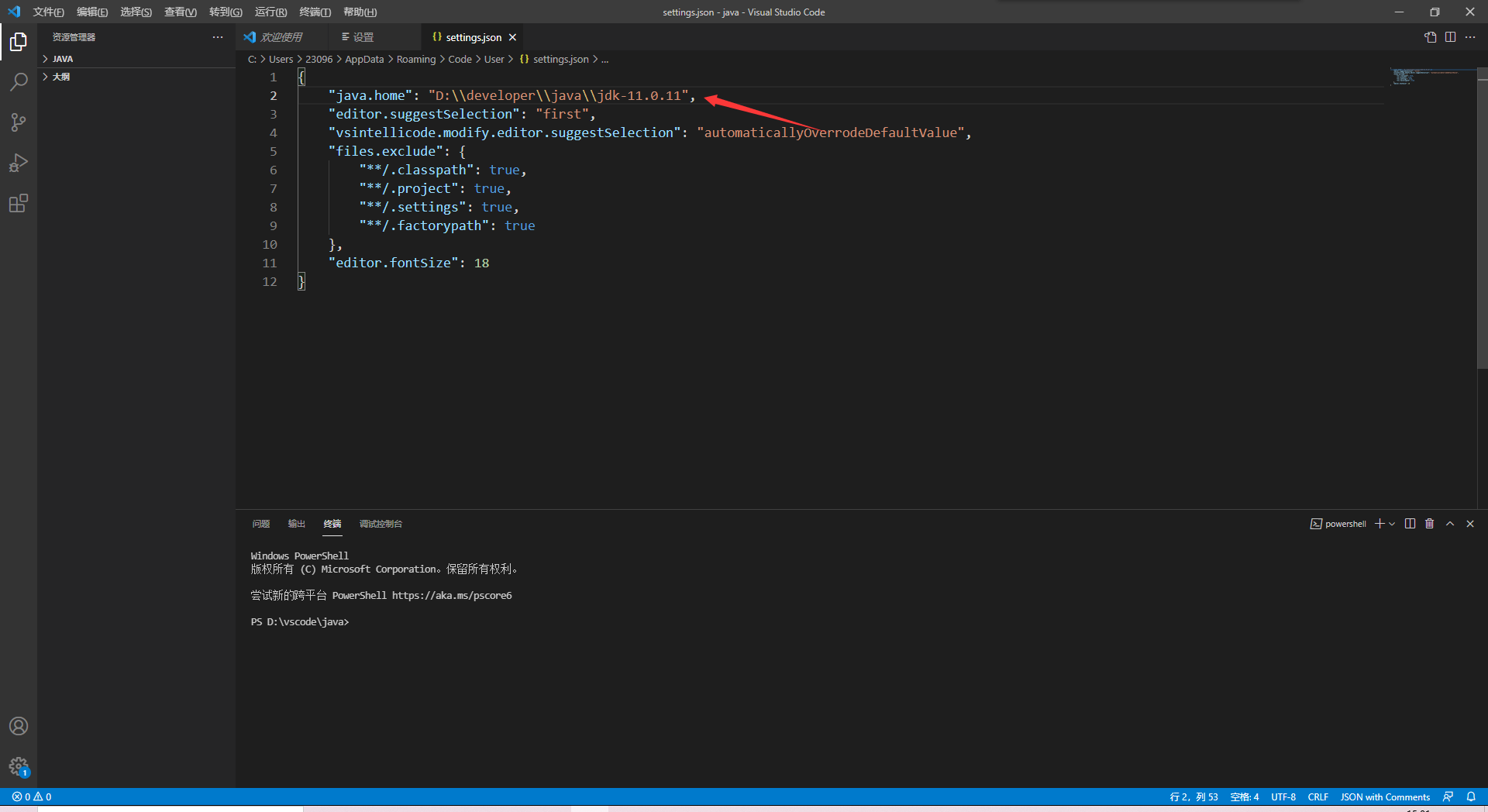
Task: Open the launch profile dropdown arrow in terminal
Action: coord(1392,524)
